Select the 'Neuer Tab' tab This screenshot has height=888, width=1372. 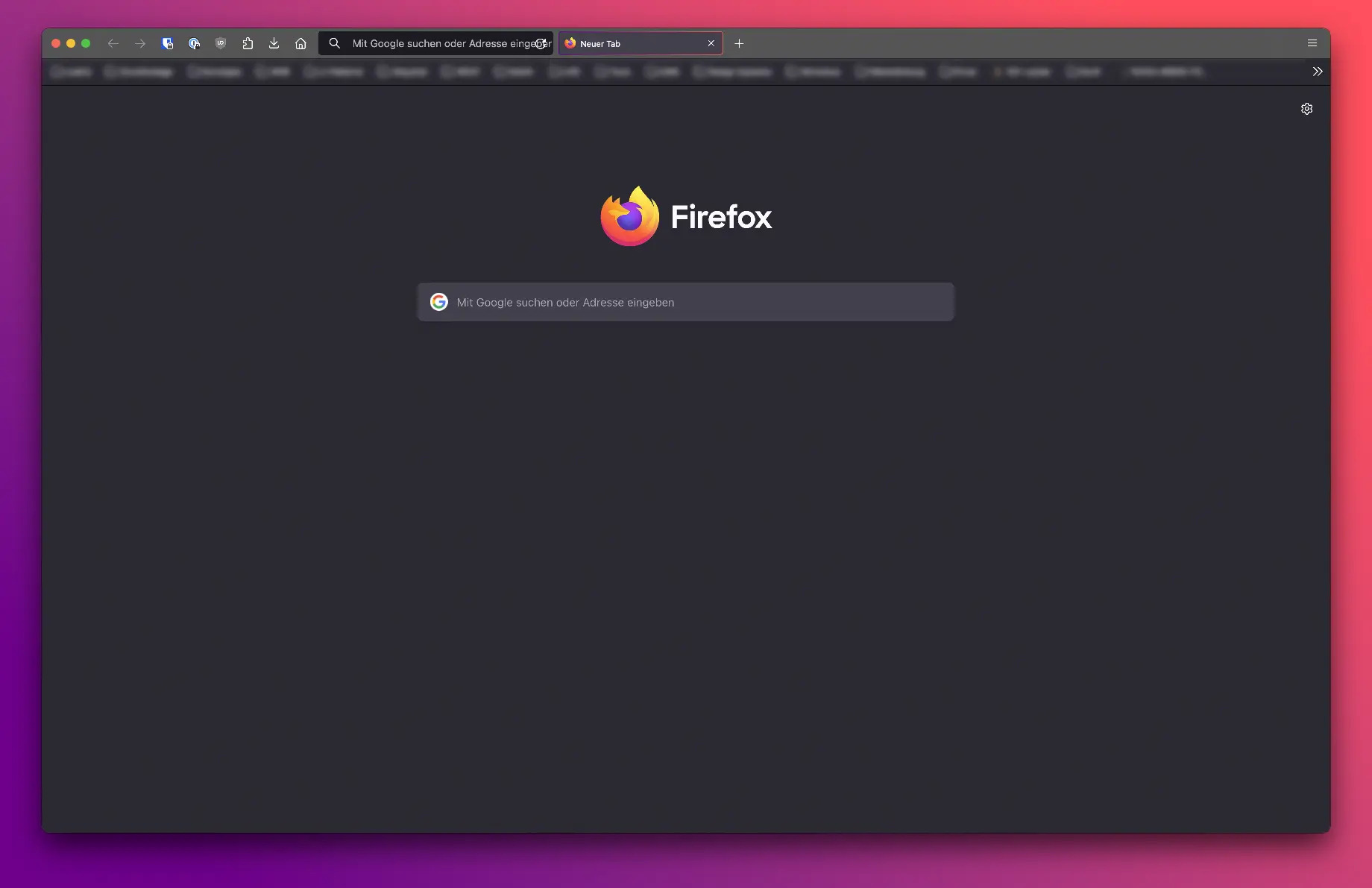pos(640,43)
